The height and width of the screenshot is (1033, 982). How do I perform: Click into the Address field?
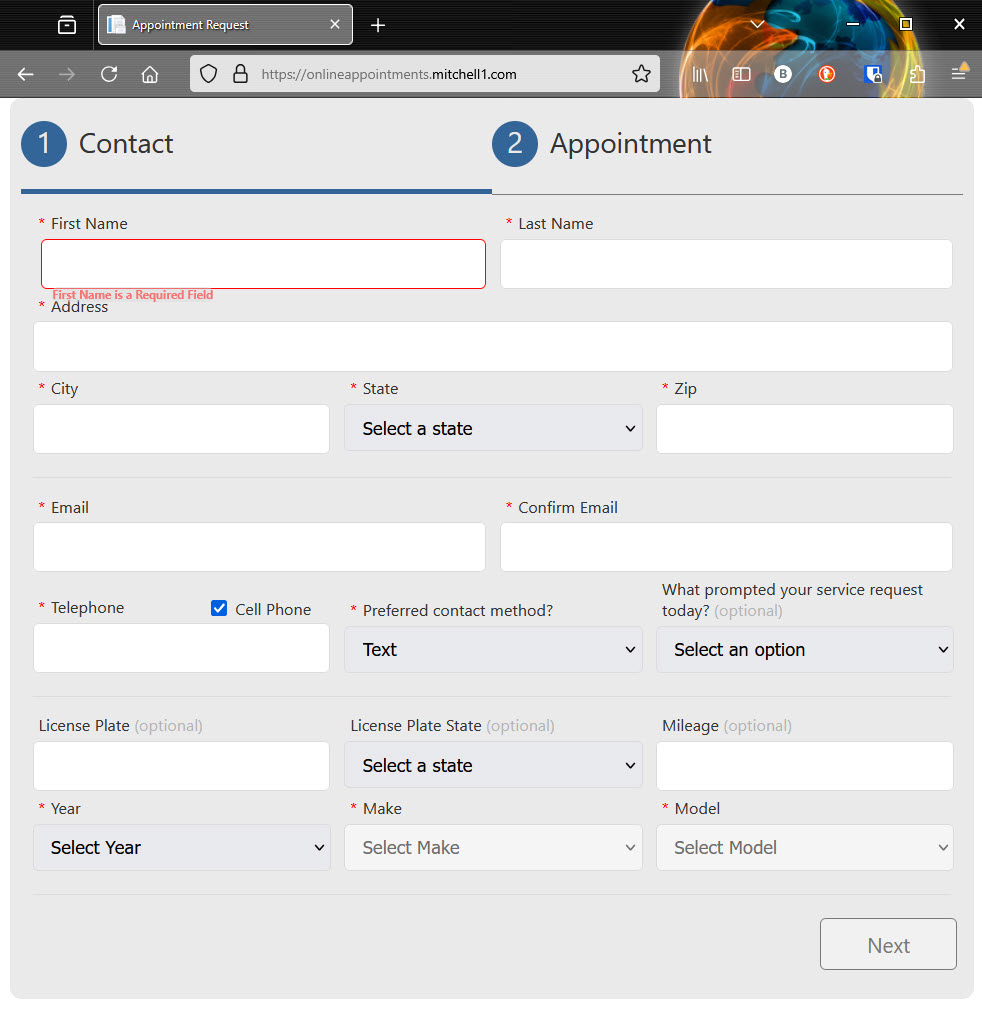click(493, 347)
